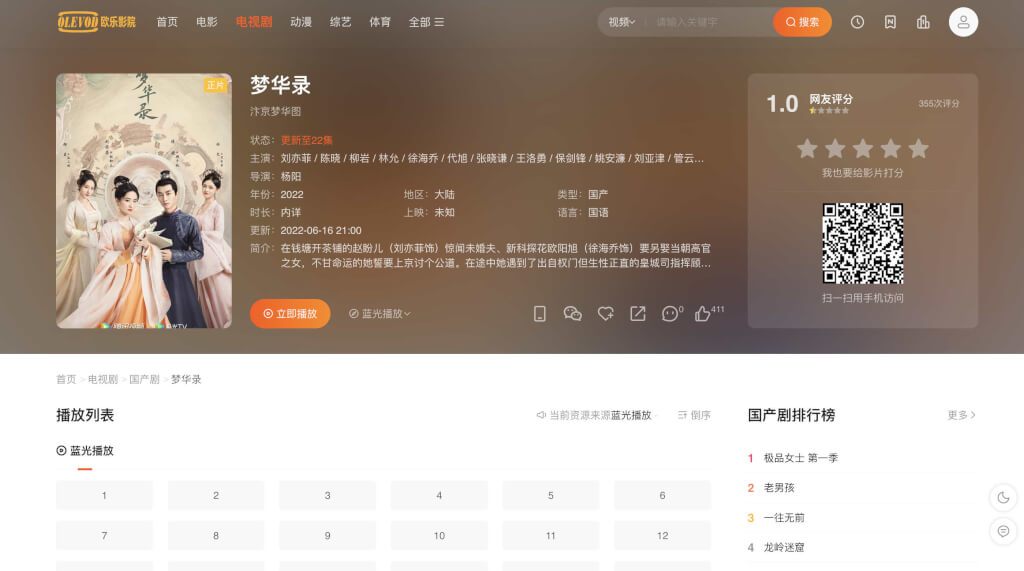Play episode 2
This screenshot has width=1024, height=571.
pos(216,495)
